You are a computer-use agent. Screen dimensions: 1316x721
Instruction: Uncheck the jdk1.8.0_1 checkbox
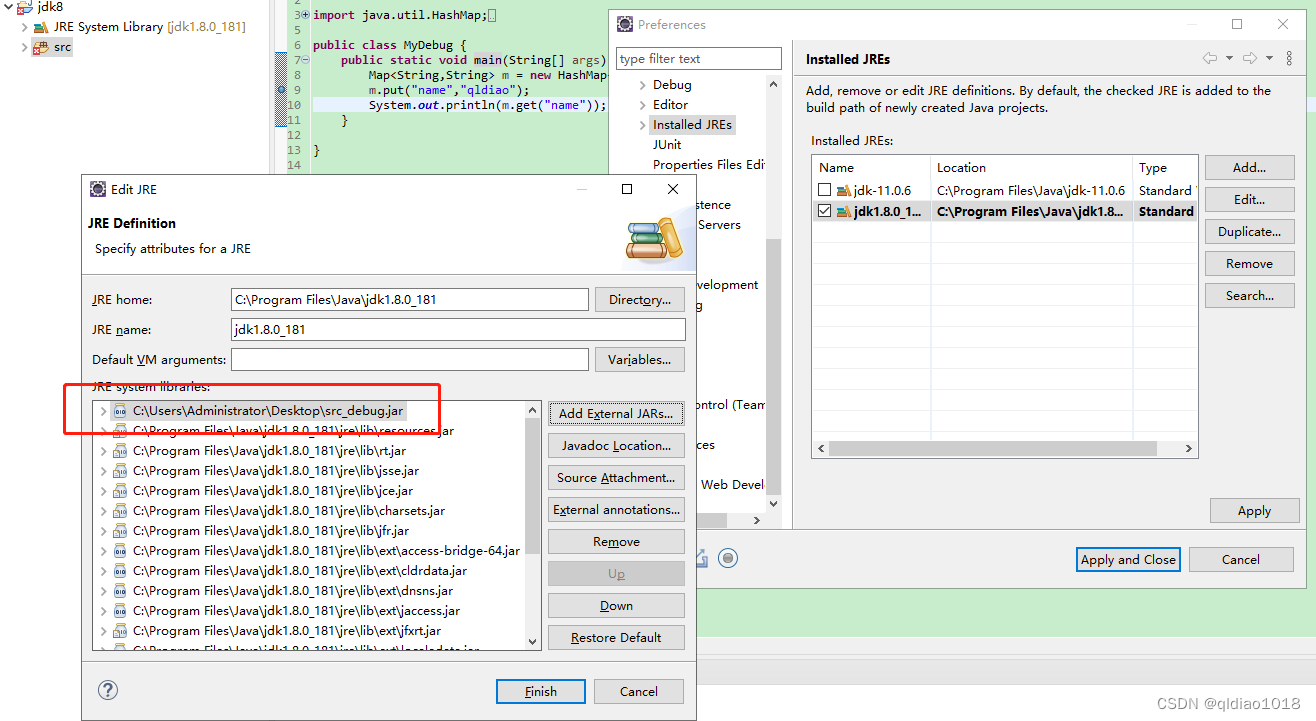point(826,211)
